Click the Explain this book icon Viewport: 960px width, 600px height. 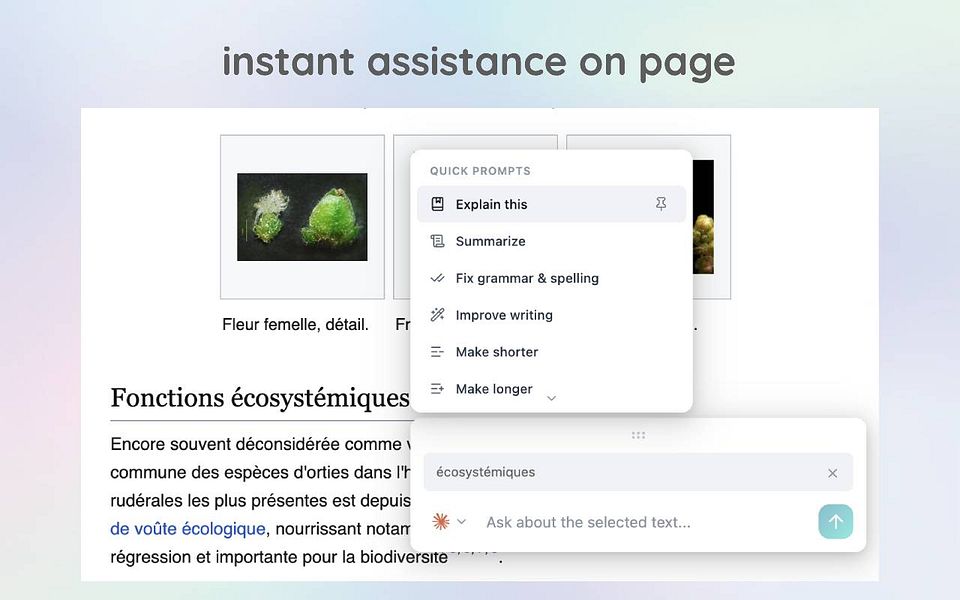click(437, 204)
